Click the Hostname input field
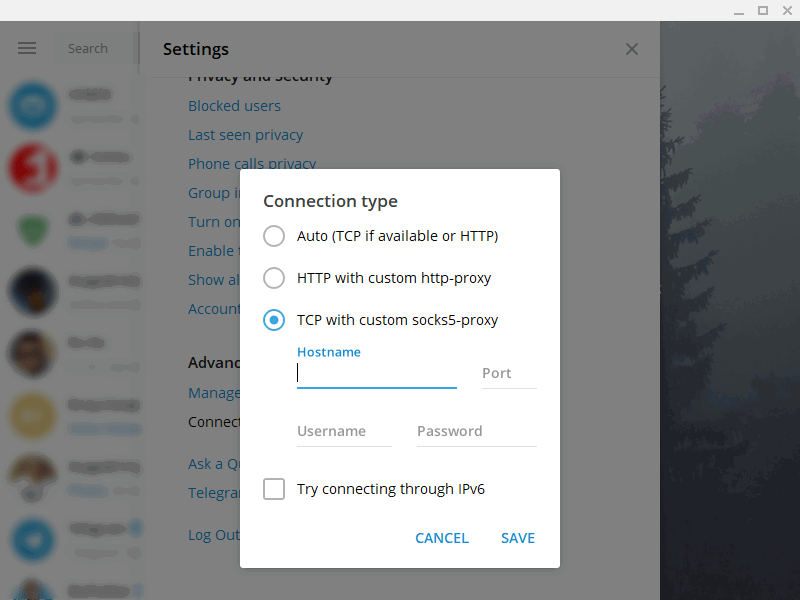The width and height of the screenshot is (800, 600). point(376,373)
